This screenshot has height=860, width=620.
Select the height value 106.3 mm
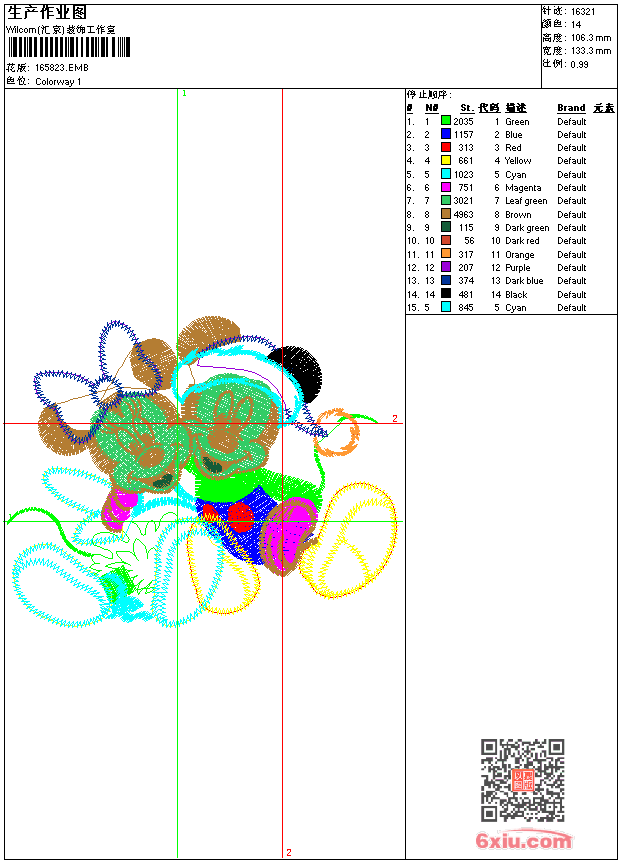(x=591, y=38)
